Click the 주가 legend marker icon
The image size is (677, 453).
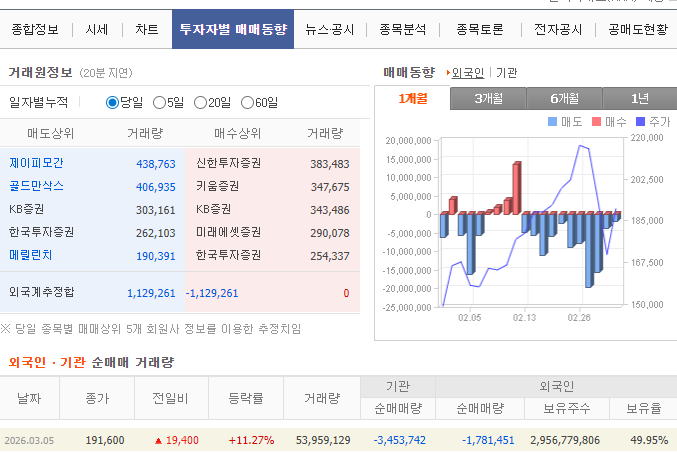click(640, 122)
